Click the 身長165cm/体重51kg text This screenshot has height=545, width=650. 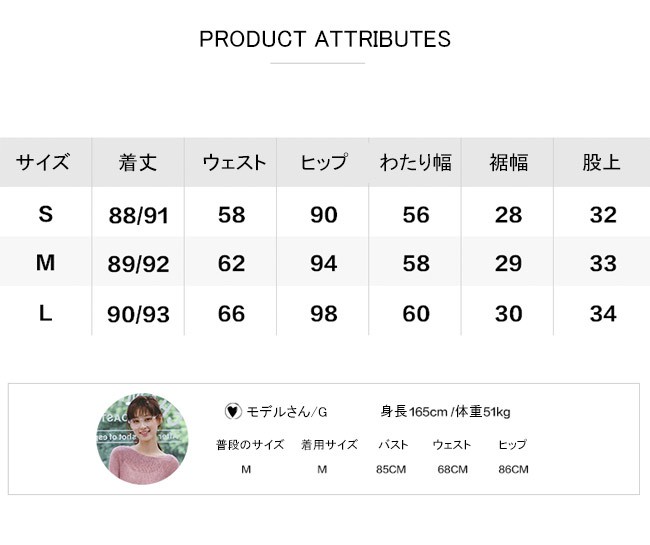click(446, 411)
